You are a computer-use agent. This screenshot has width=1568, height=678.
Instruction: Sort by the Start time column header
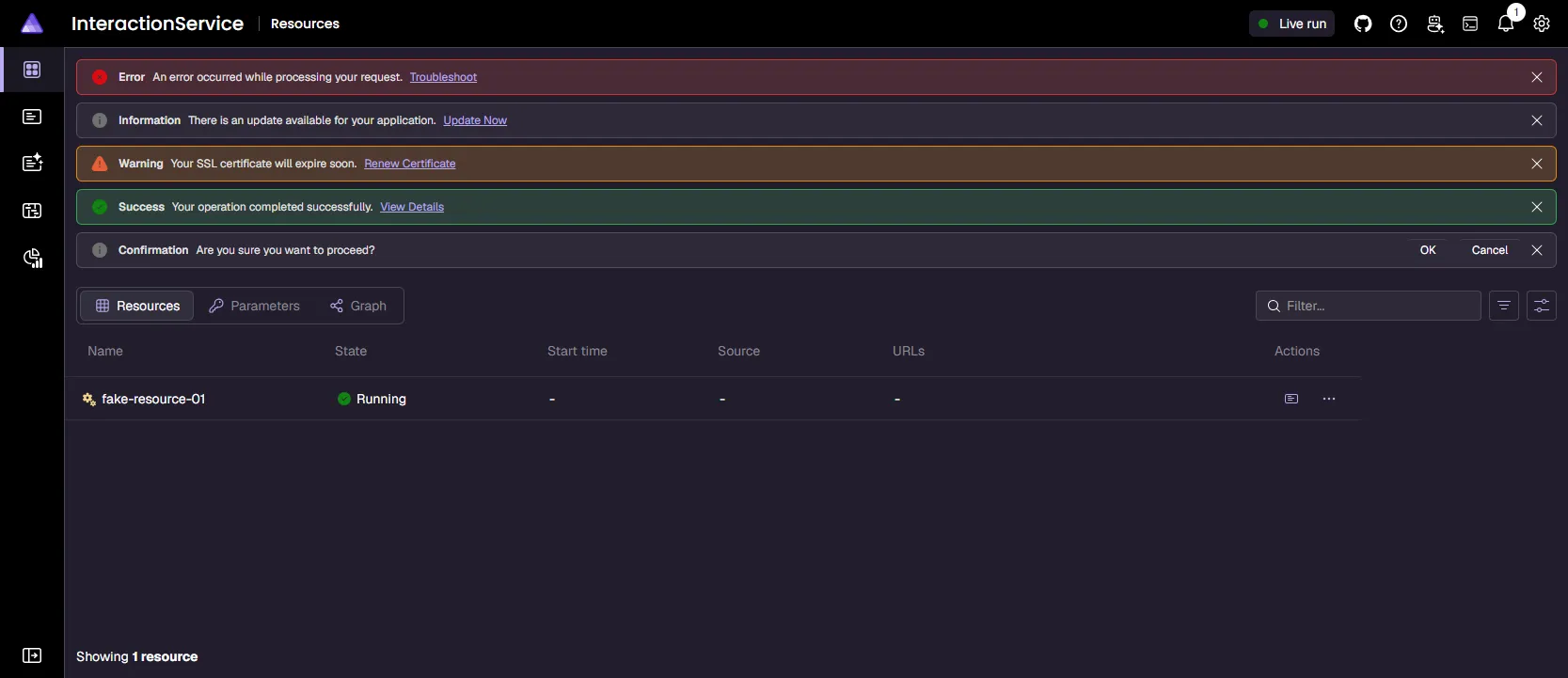578,351
